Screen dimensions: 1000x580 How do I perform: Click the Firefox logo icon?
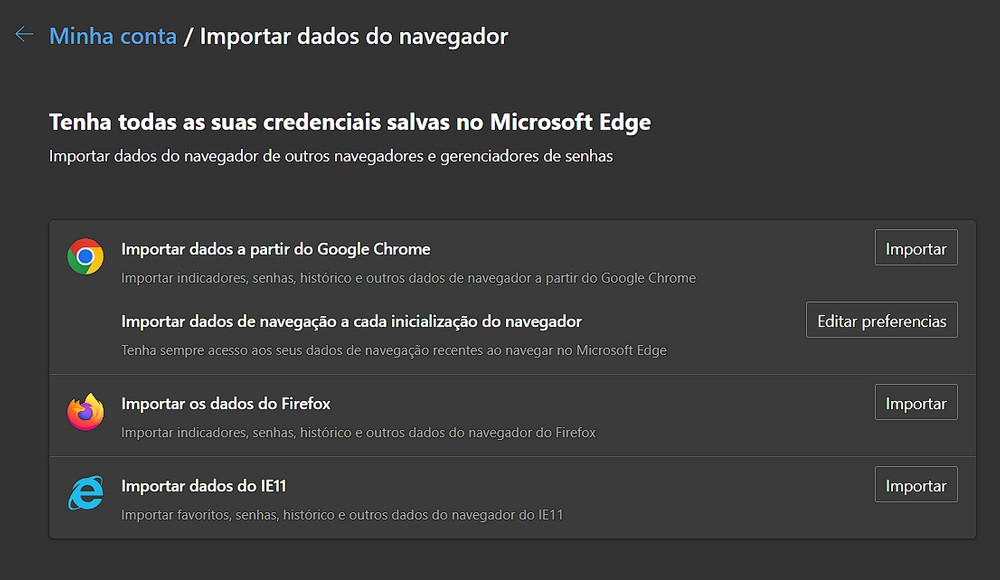(85, 412)
